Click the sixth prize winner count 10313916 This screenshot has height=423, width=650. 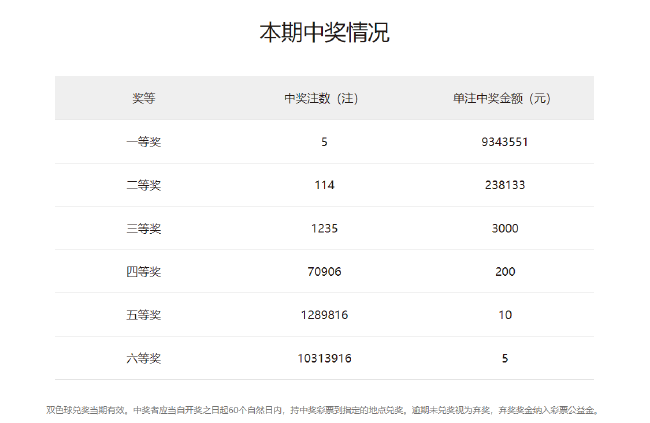coord(324,358)
